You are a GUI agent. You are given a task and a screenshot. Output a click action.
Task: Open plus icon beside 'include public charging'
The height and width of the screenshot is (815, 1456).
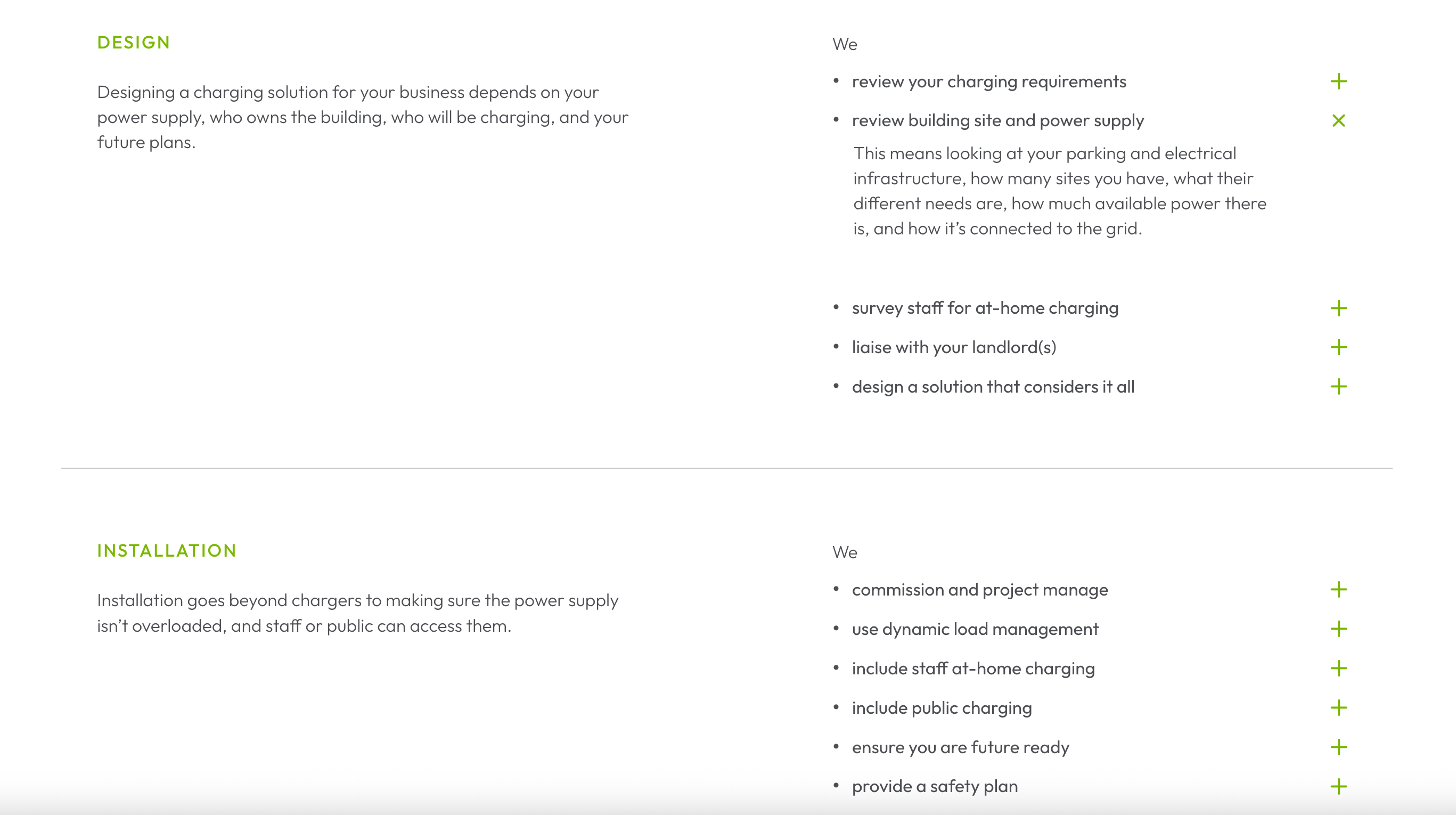point(1338,707)
